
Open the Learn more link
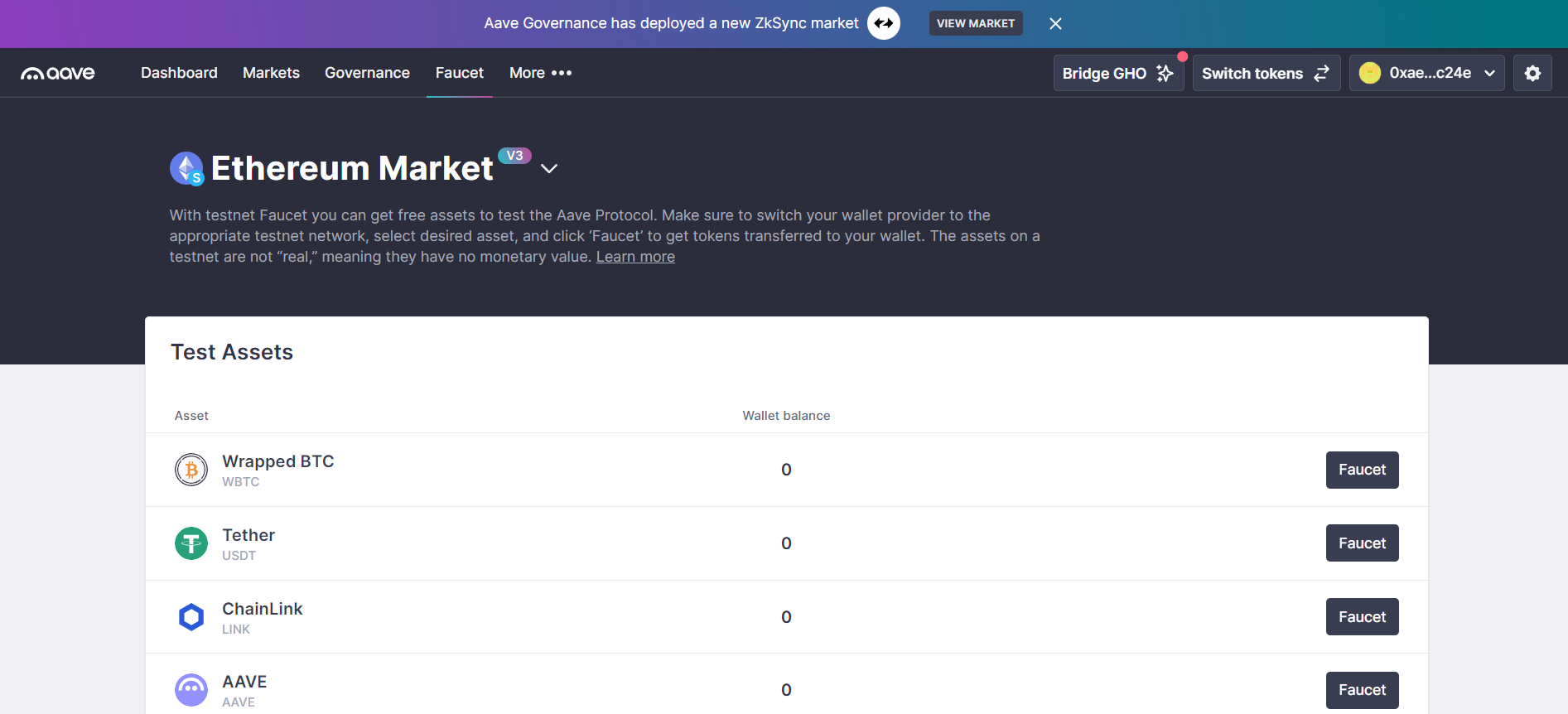[635, 257]
